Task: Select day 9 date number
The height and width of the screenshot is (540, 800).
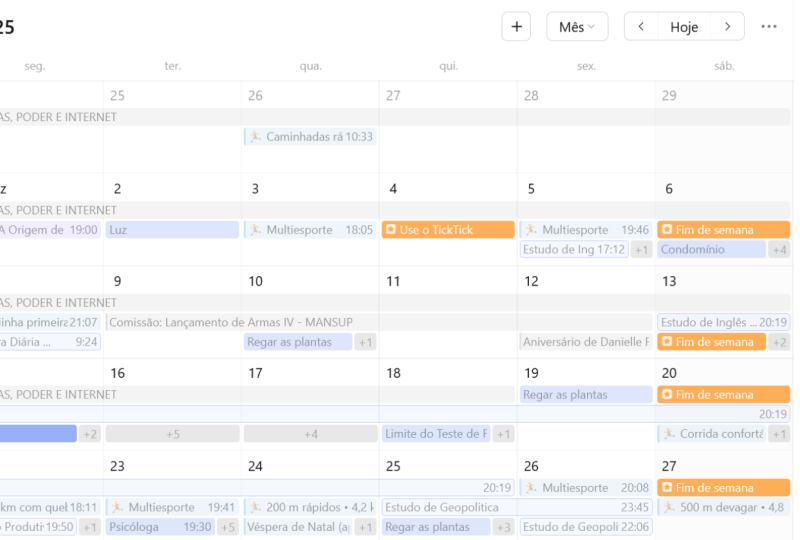Action: (117, 281)
